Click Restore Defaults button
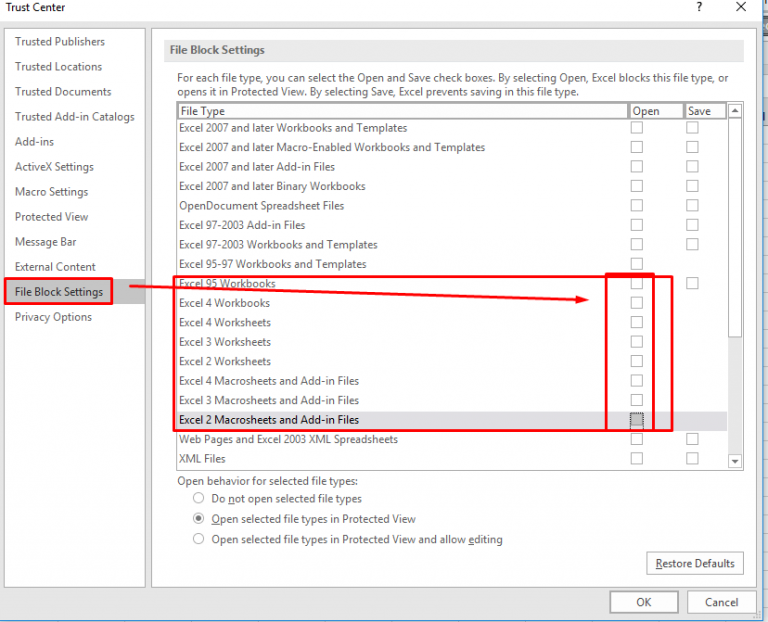Viewport: 768px width, 622px height. [x=695, y=564]
